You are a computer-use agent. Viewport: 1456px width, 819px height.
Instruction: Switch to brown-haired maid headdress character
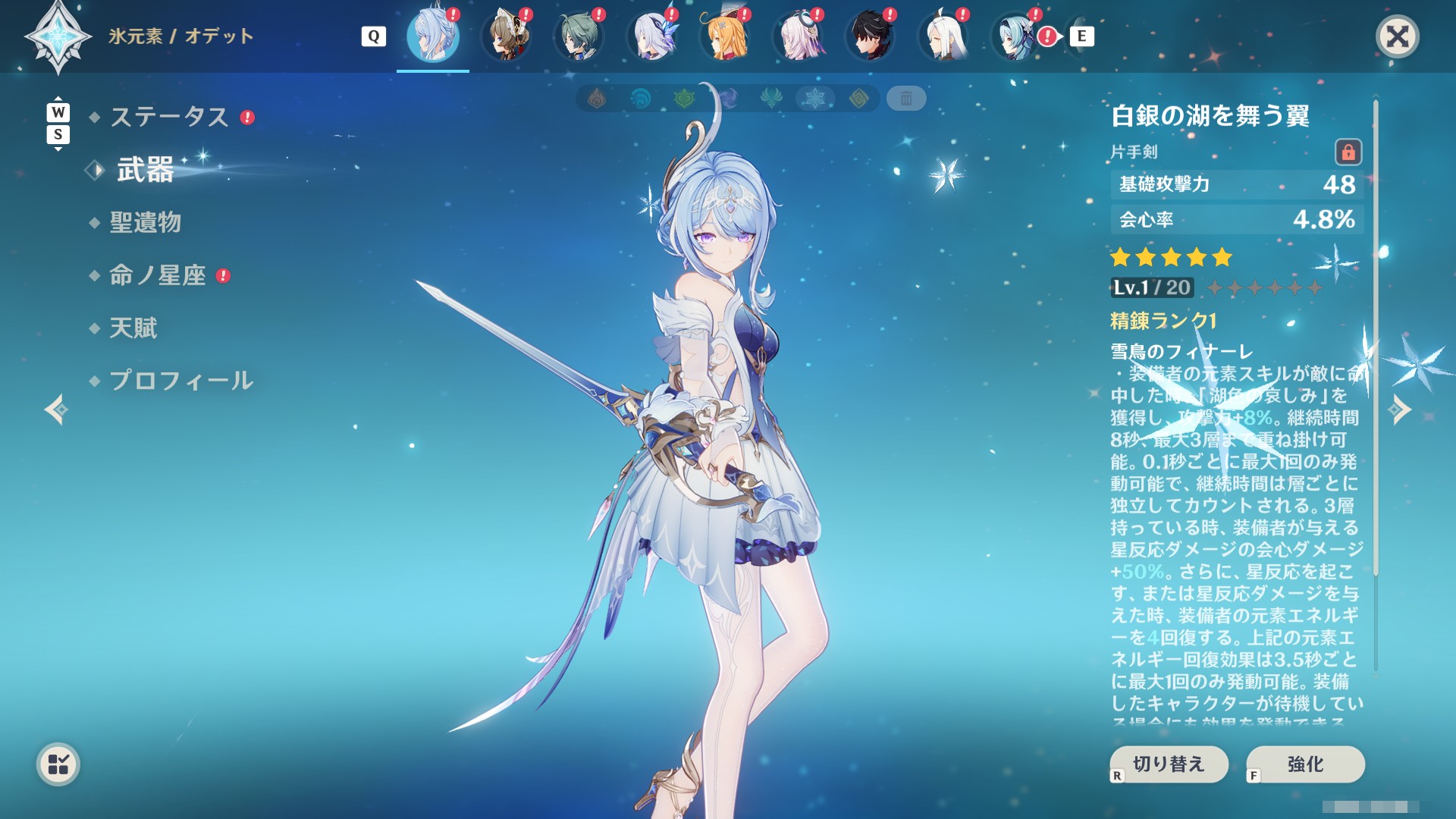506,36
